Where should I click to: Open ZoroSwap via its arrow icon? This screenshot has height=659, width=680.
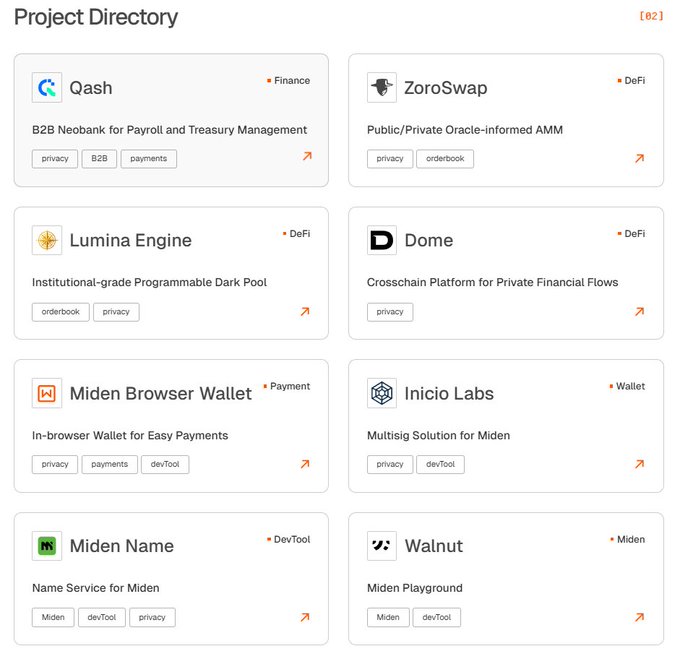click(x=640, y=158)
